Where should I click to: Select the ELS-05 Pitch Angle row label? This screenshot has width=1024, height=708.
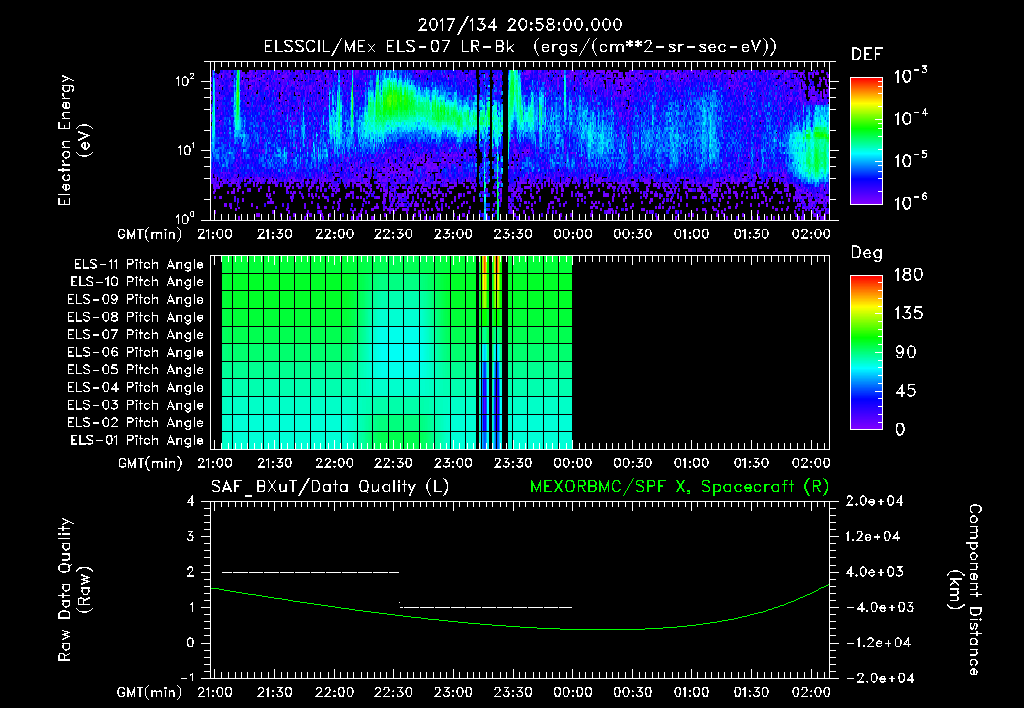click(136, 370)
